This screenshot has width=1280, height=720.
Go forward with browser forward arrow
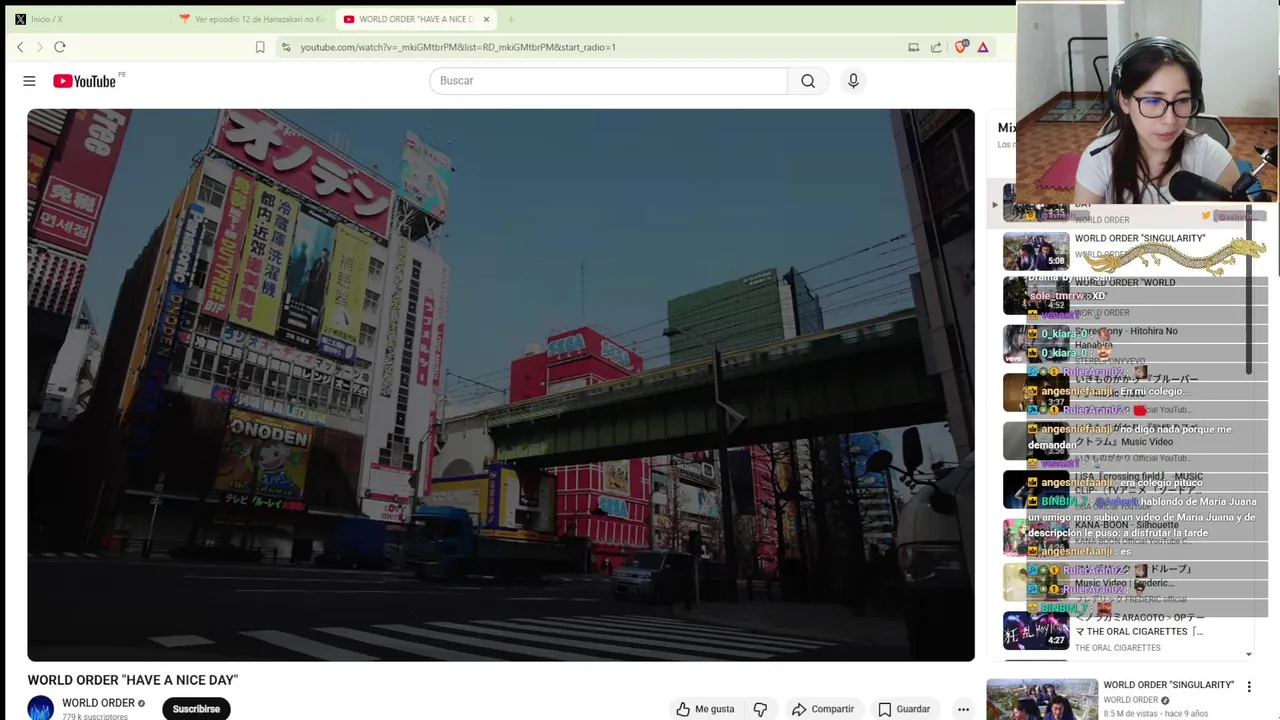[x=40, y=47]
